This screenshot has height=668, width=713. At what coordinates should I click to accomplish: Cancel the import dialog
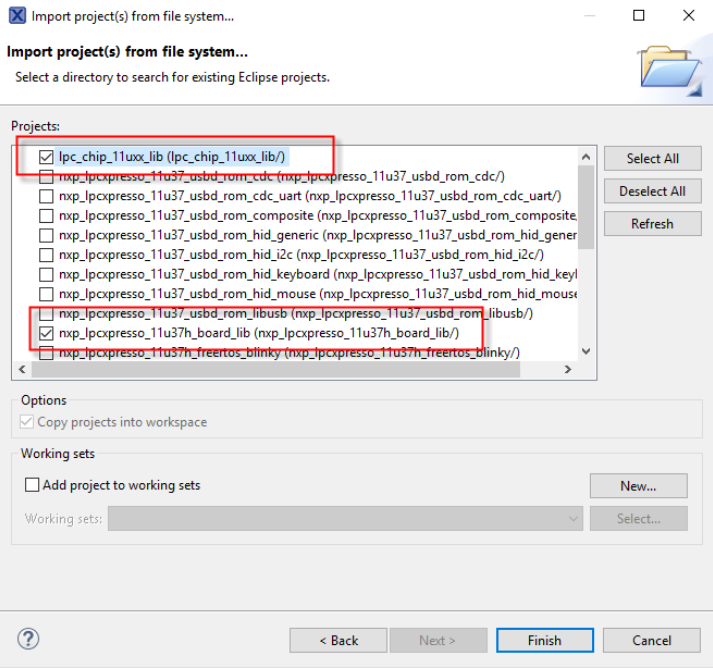[652, 640]
